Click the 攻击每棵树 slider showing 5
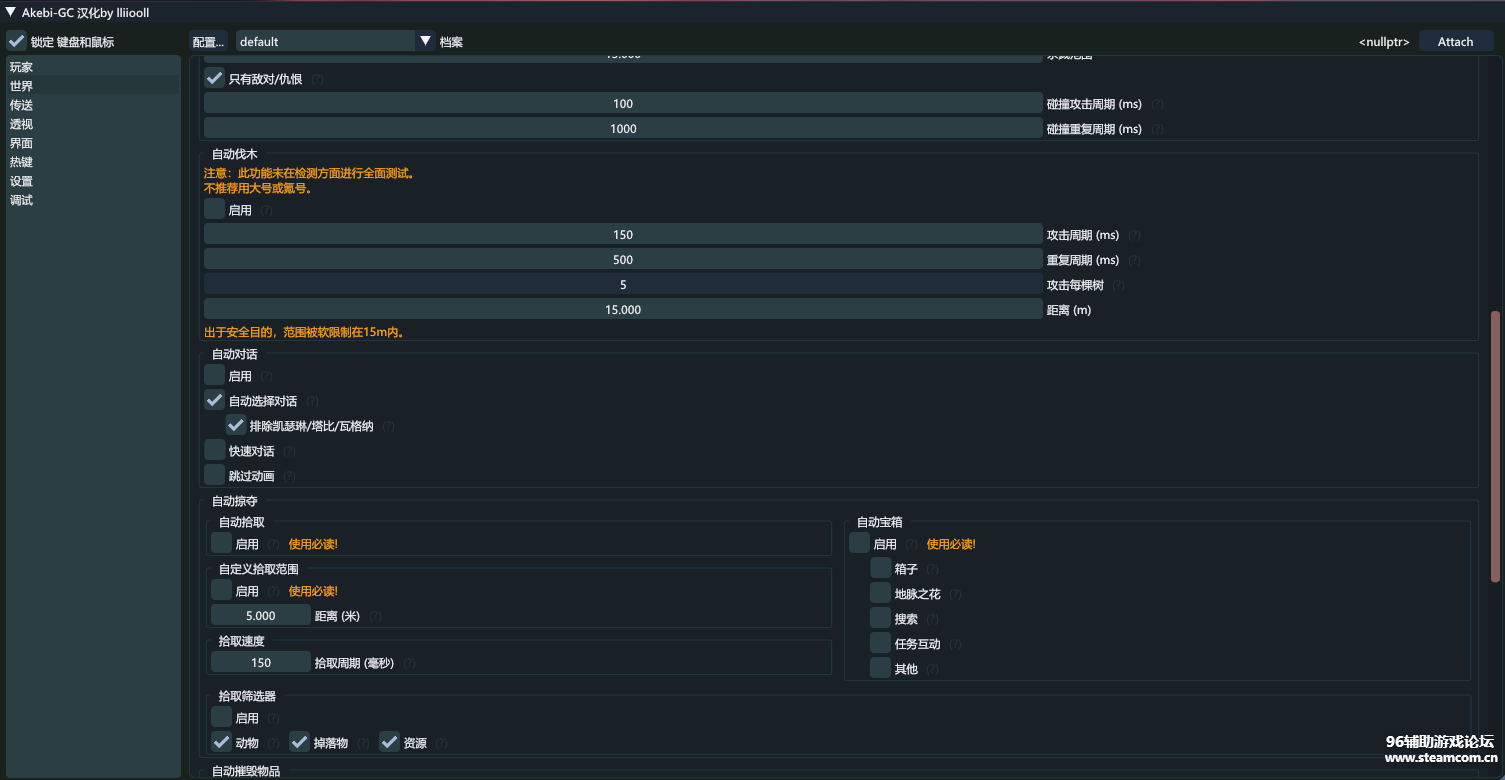The image size is (1505, 780). click(x=623, y=285)
